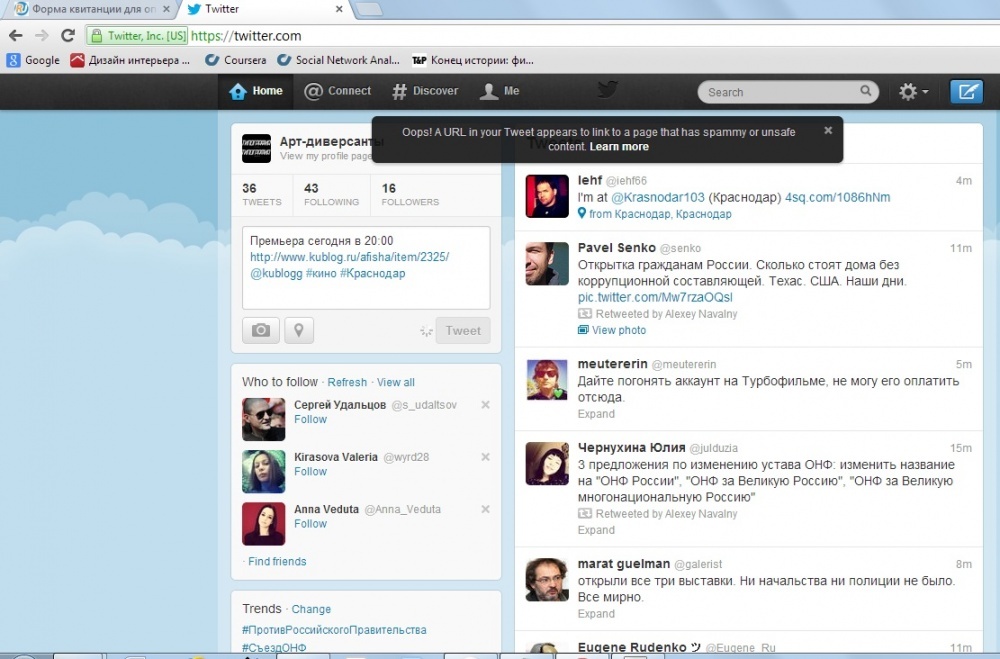This screenshot has width=1000, height=659.
Task: Open the 16 Followers count
Action: click(410, 195)
